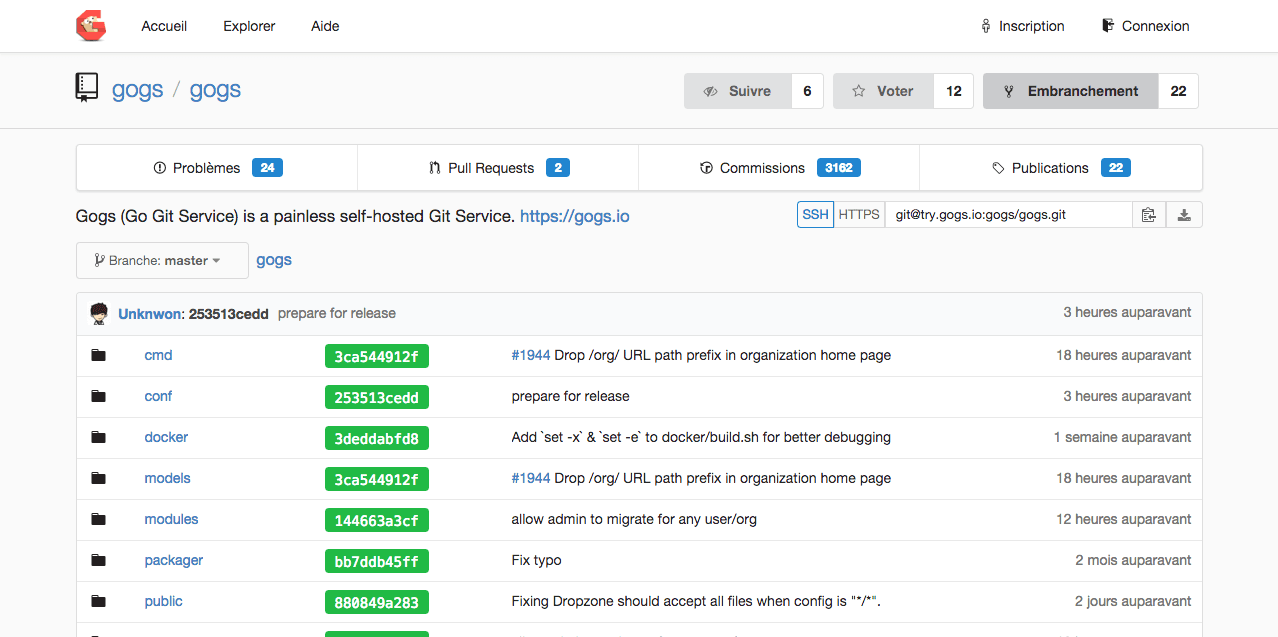The width and height of the screenshot is (1278, 637).
Task: Click the repository book icon beside gogs / gogs
Action: [x=87, y=88]
